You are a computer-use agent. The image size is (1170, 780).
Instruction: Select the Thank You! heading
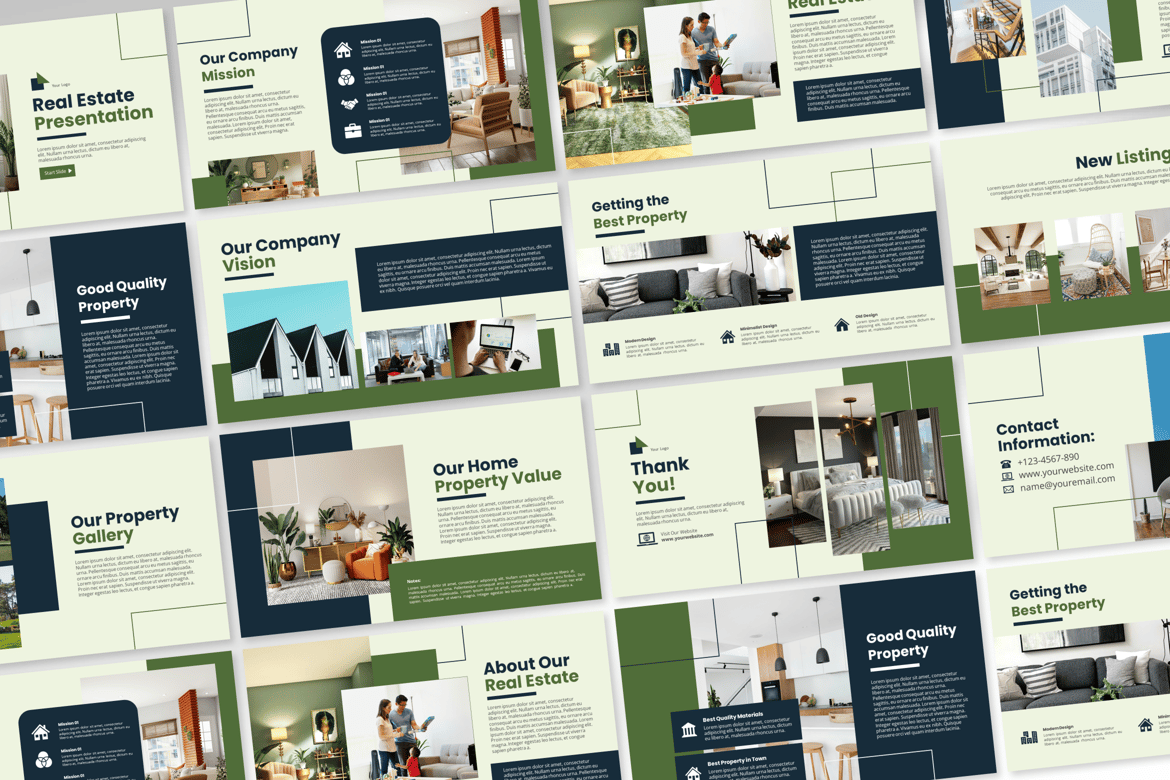[659, 475]
